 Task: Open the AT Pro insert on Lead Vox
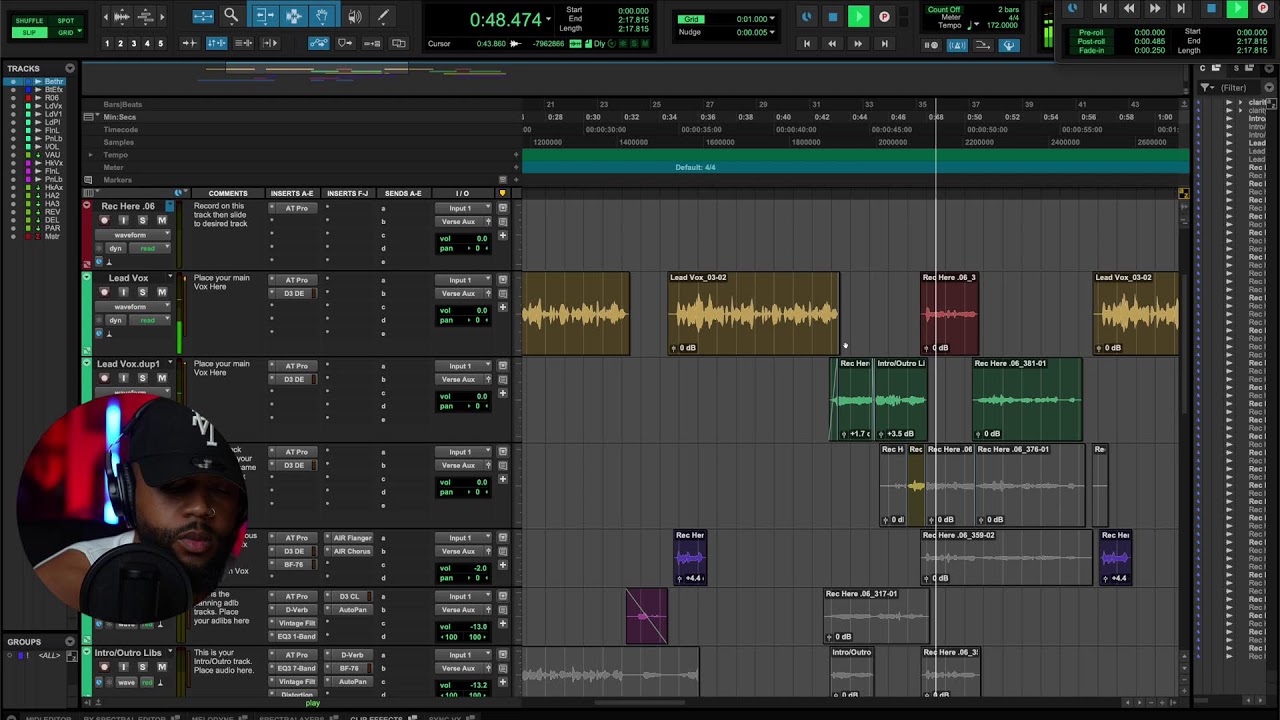[296, 280]
